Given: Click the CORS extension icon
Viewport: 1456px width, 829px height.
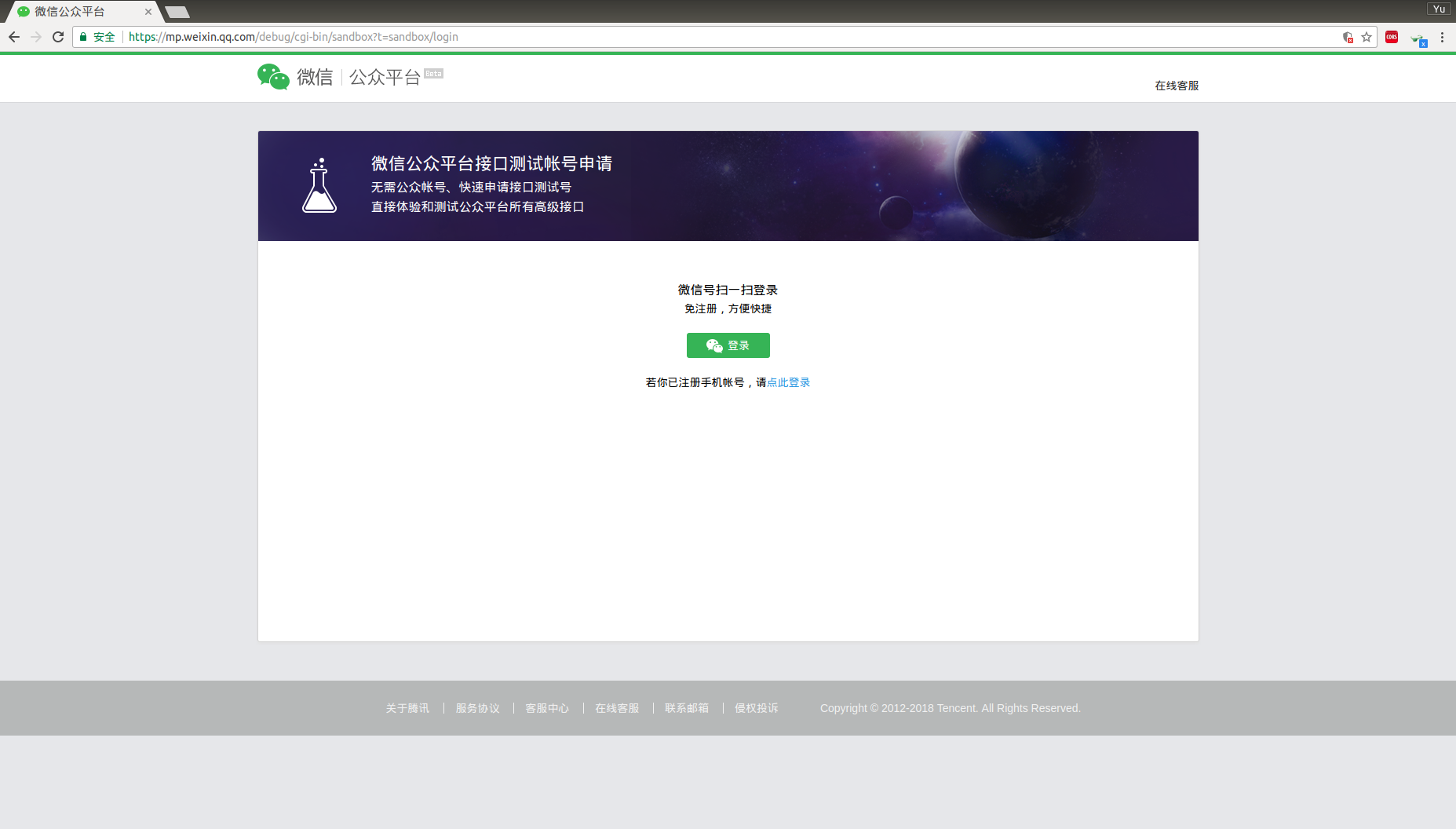Looking at the screenshot, I should coord(1391,37).
